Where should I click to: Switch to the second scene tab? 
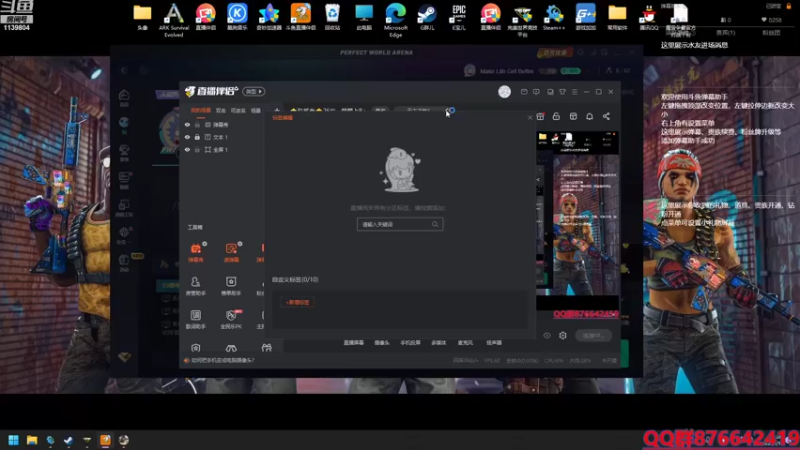(x=221, y=110)
